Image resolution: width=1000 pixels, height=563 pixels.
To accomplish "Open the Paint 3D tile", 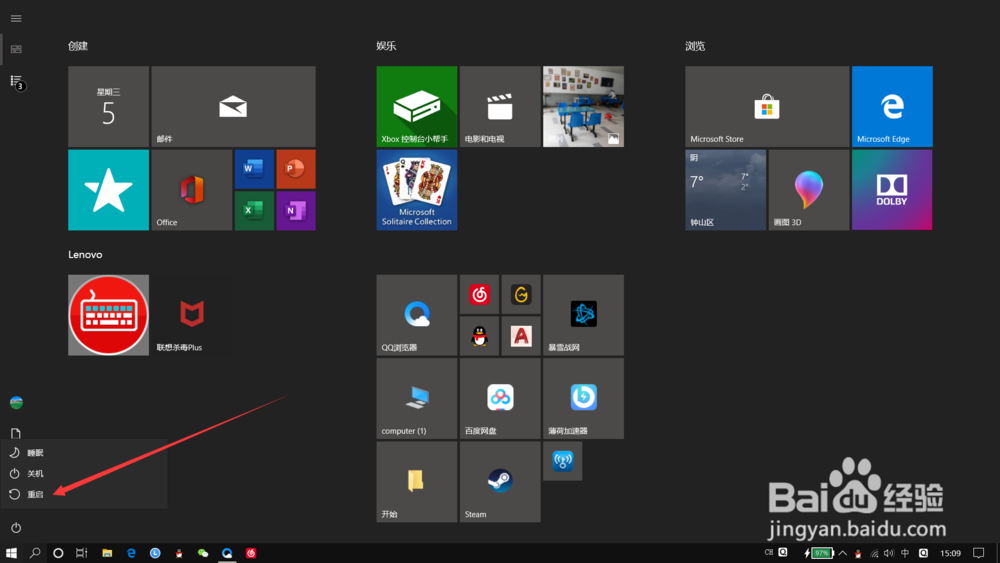I will [x=809, y=190].
